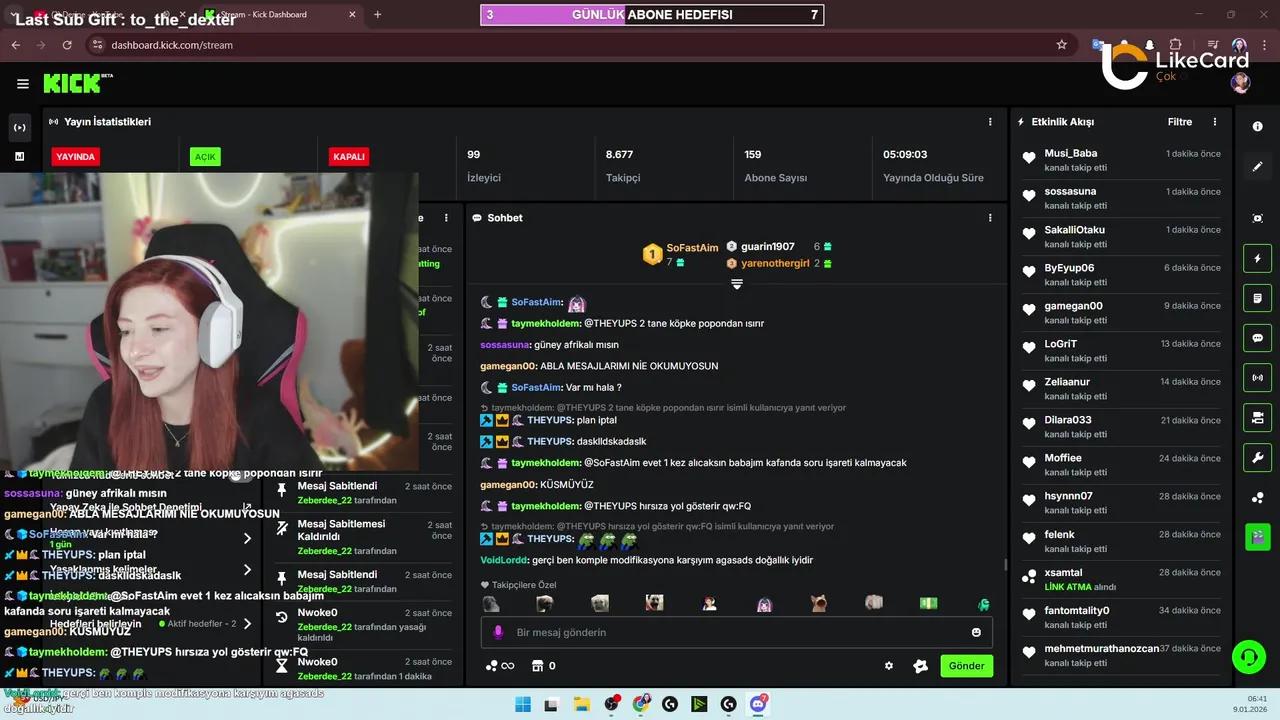This screenshot has height=720, width=1280.
Task: Select the purple-haired girl emote
Action: pos(764,604)
